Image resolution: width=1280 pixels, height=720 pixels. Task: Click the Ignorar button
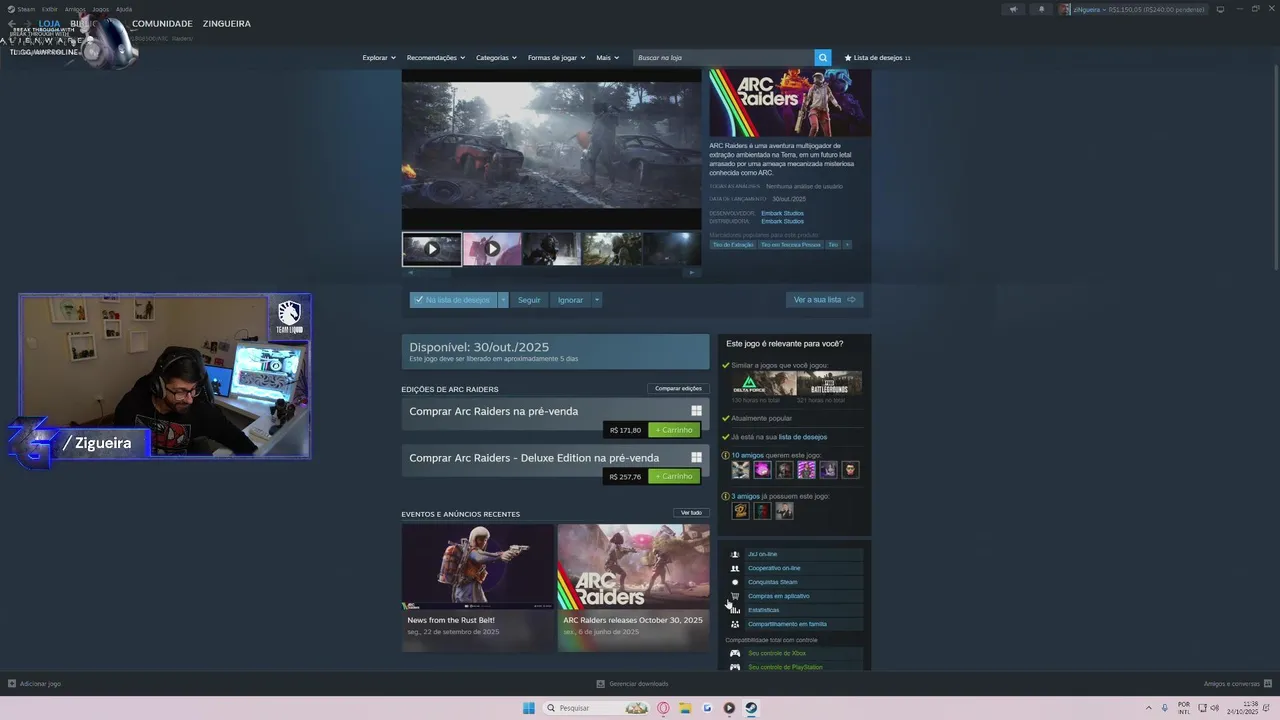(570, 300)
